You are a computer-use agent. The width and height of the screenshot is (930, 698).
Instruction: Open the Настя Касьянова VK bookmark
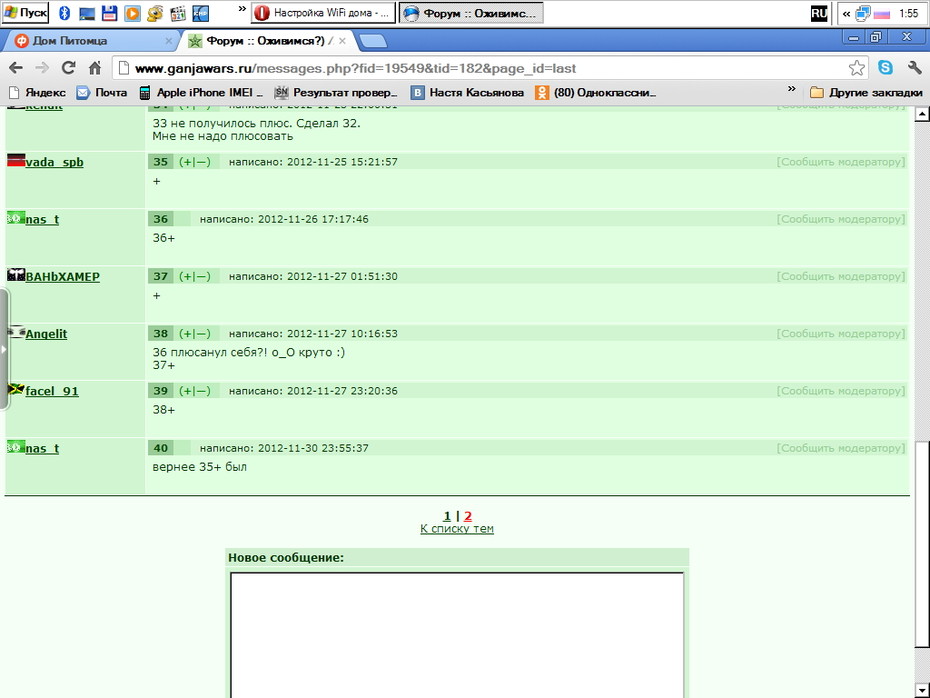coord(468,93)
